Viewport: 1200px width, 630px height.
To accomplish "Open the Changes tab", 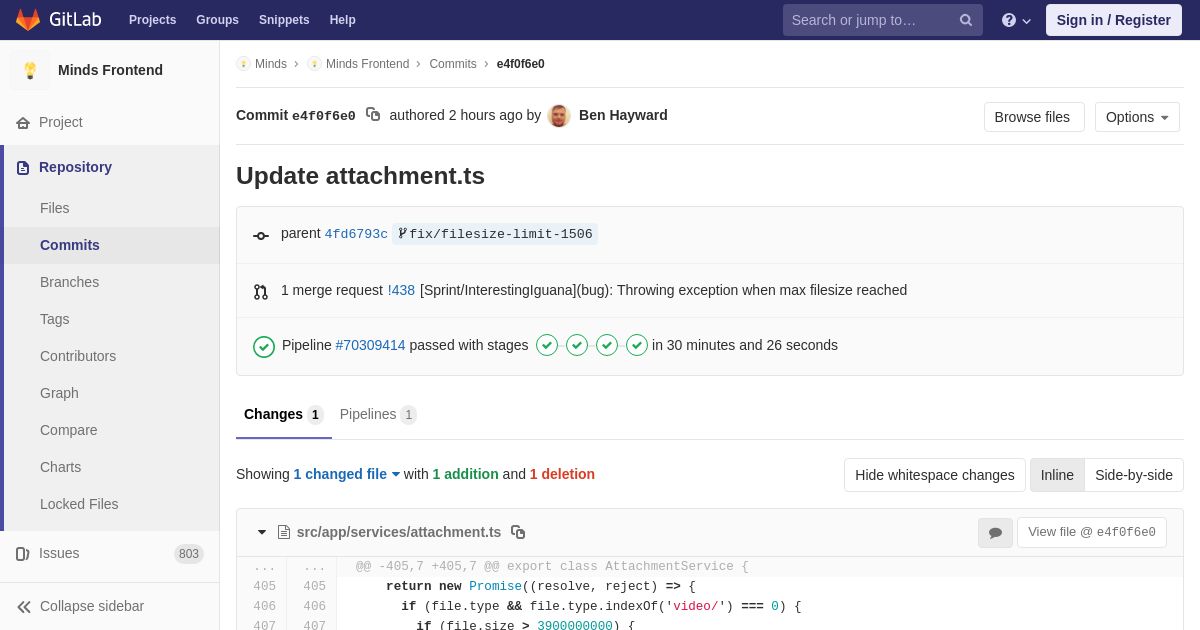I will click(284, 414).
